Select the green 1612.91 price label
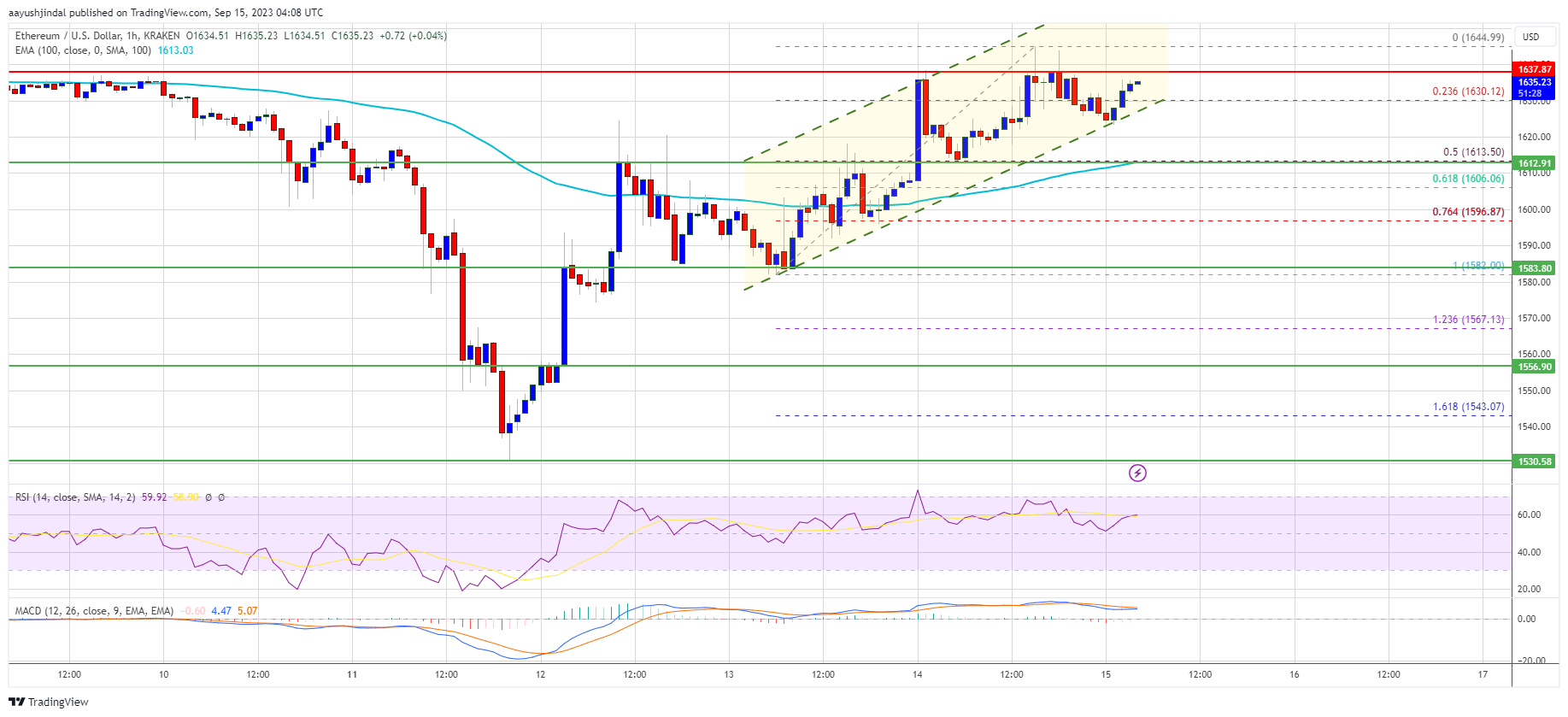This screenshot has width=1568, height=717. tap(1535, 163)
